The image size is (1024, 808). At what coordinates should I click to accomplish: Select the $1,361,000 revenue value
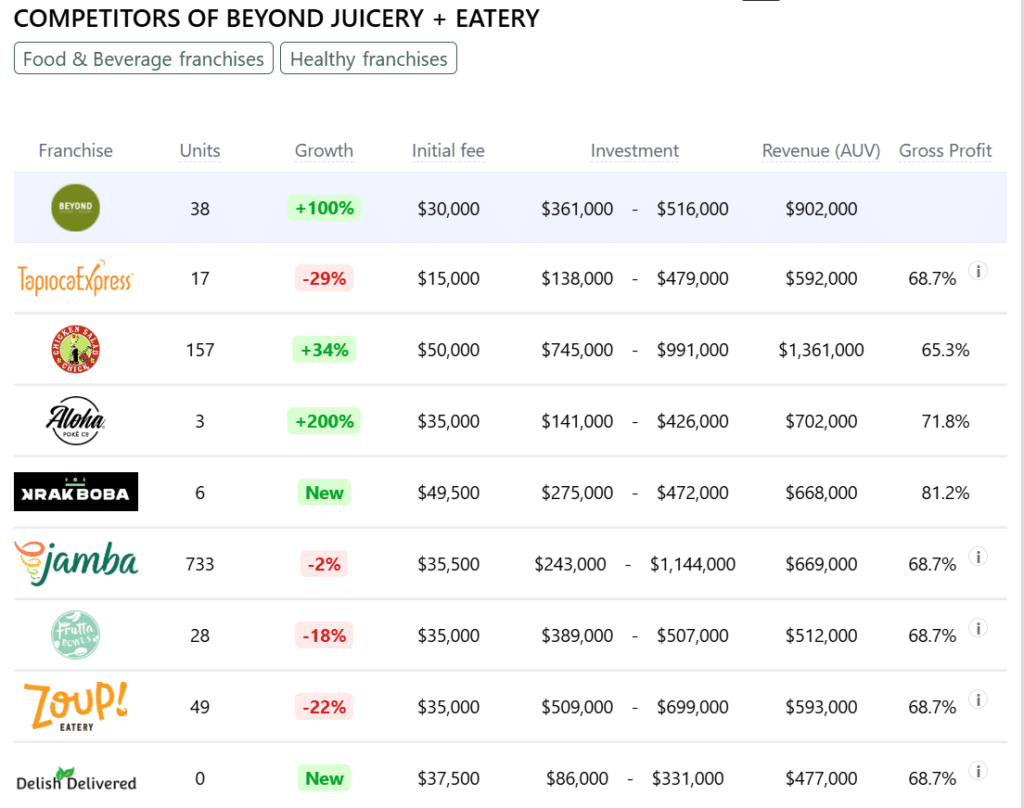click(x=821, y=350)
